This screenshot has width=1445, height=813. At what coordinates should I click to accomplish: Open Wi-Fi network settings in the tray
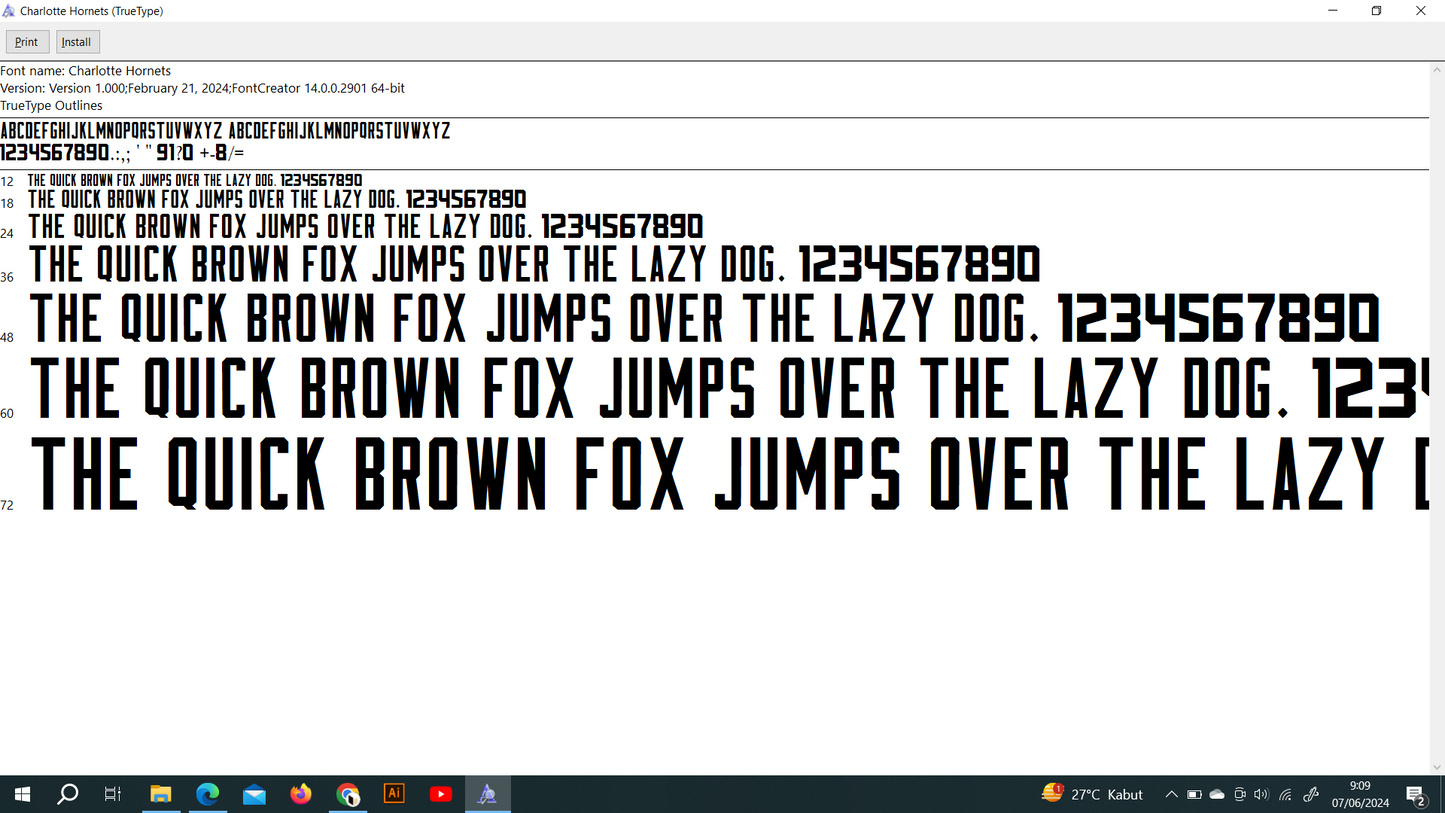1285,795
